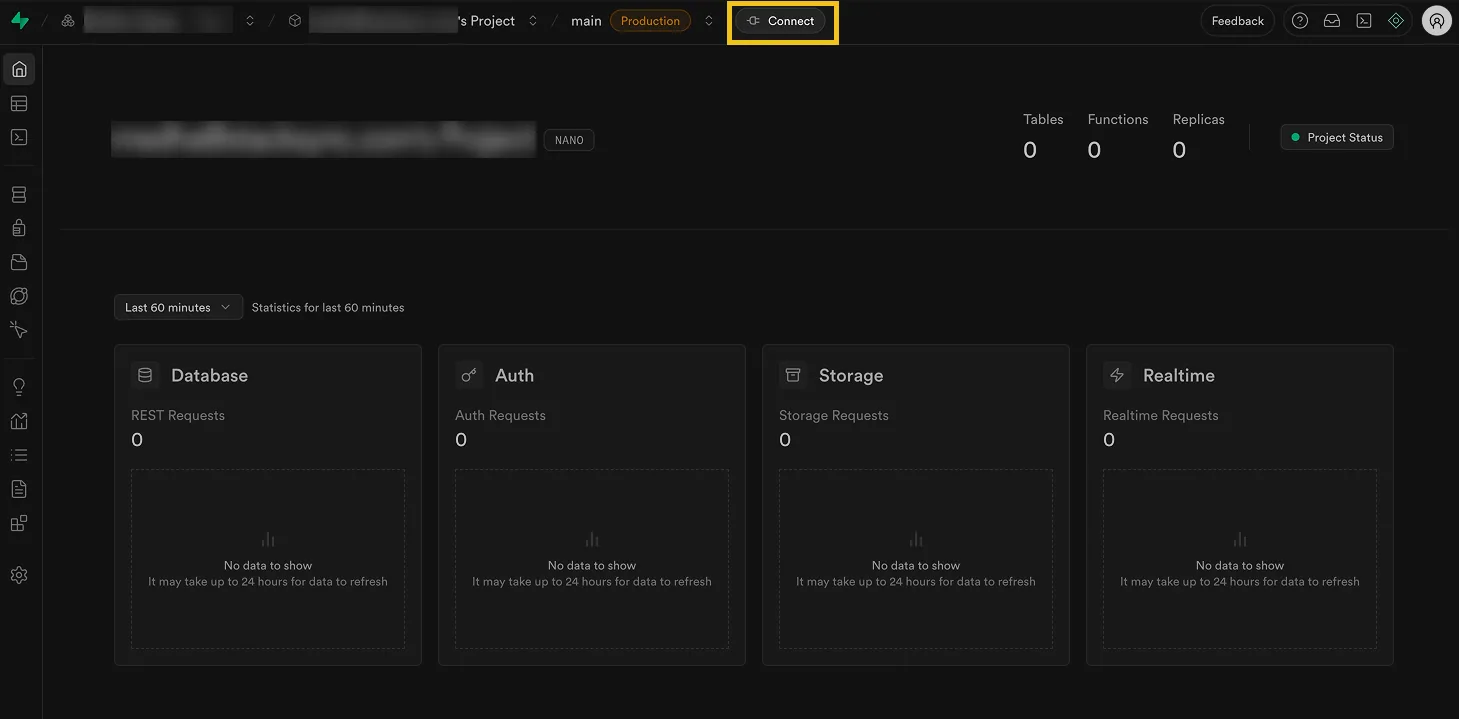
Task: Open the Project Overview home icon
Action: (x=19, y=69)
